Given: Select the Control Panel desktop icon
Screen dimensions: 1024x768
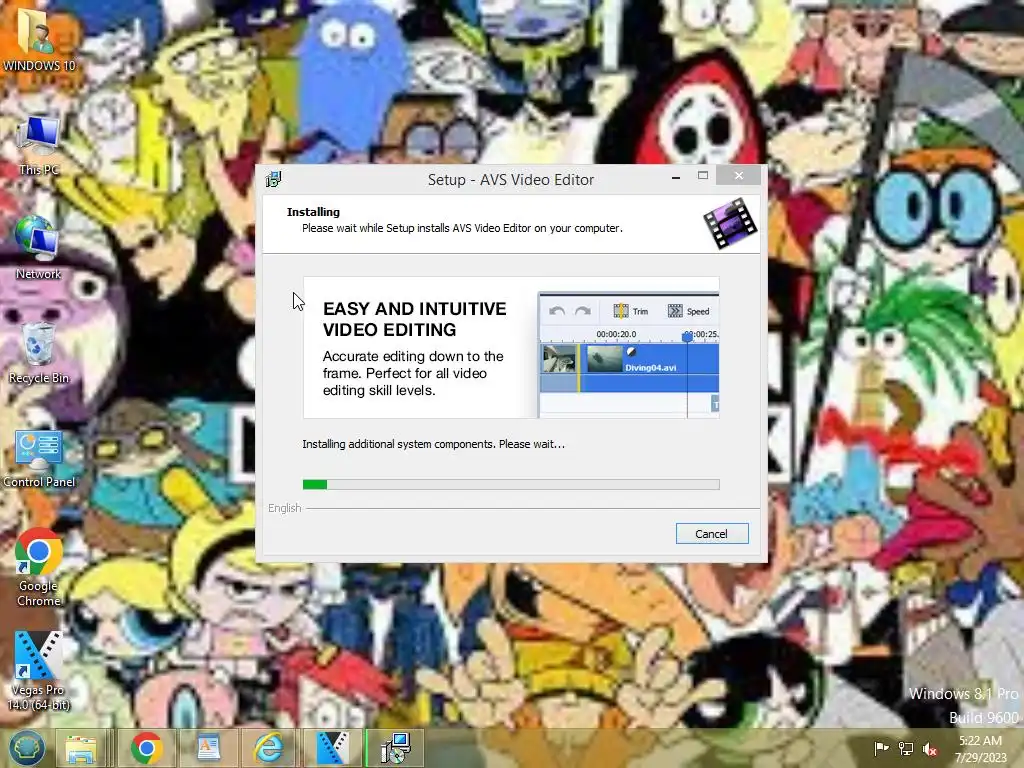Looking at the screenshot, I should click(39, 459).
